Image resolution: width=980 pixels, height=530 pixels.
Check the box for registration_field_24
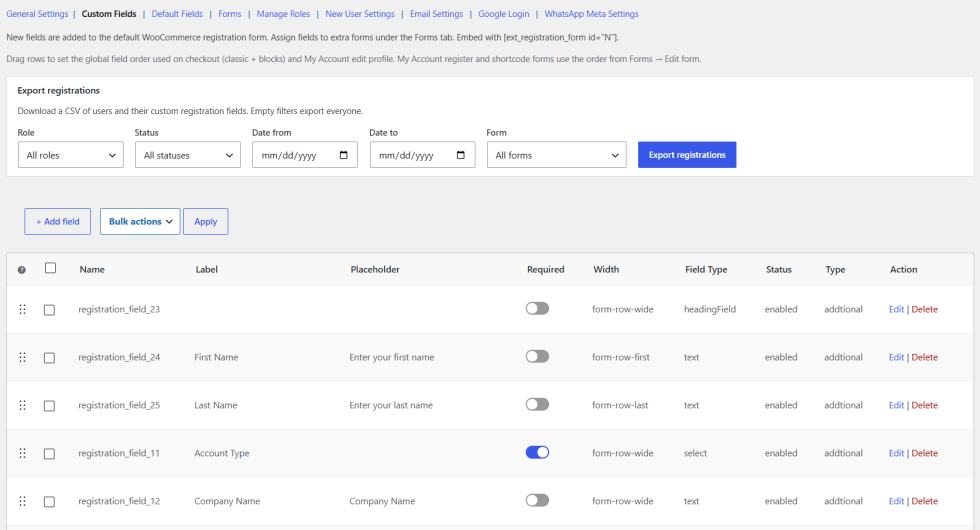pos(49,358)
